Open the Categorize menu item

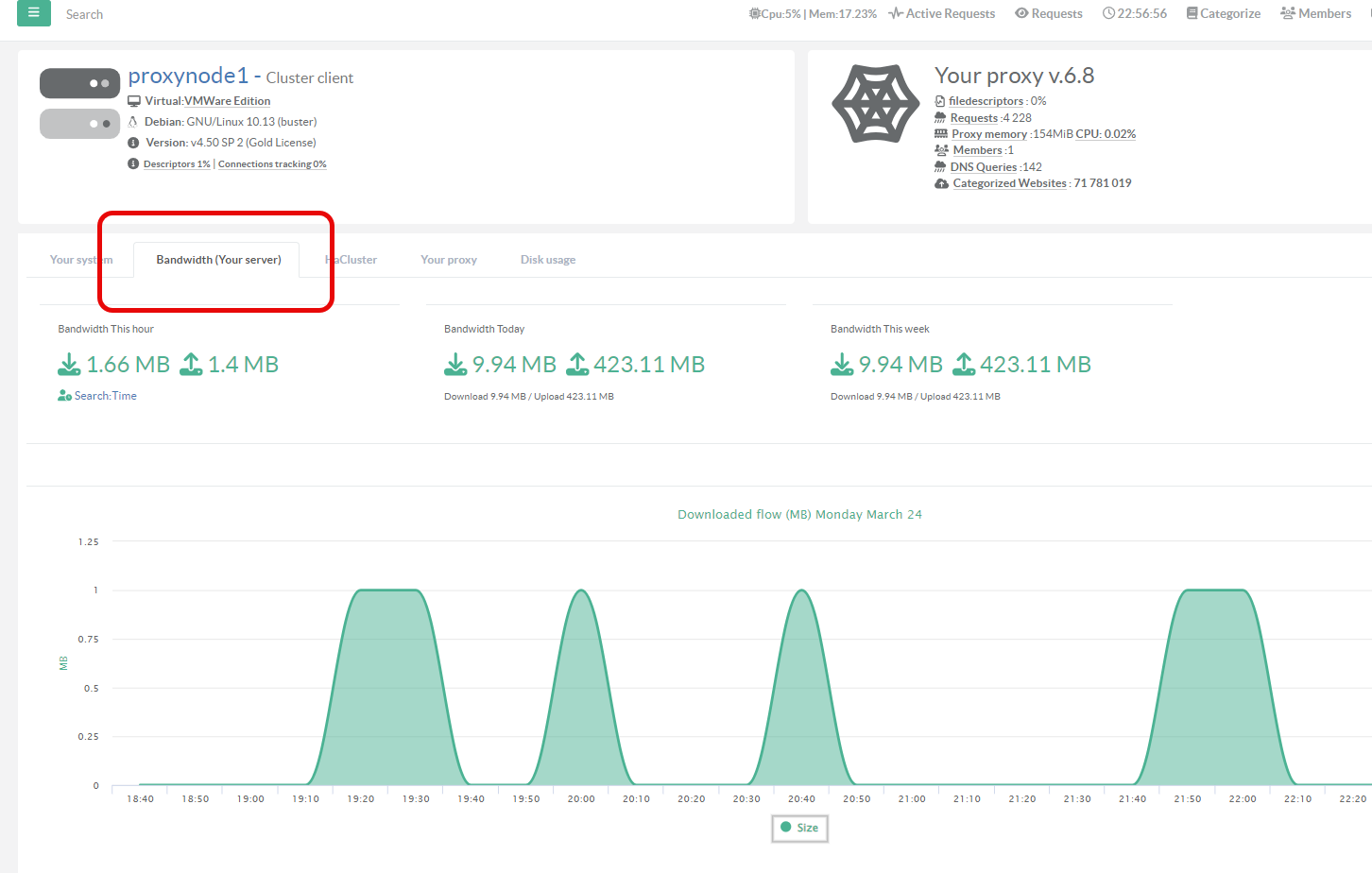click(x=1224, y=13)
